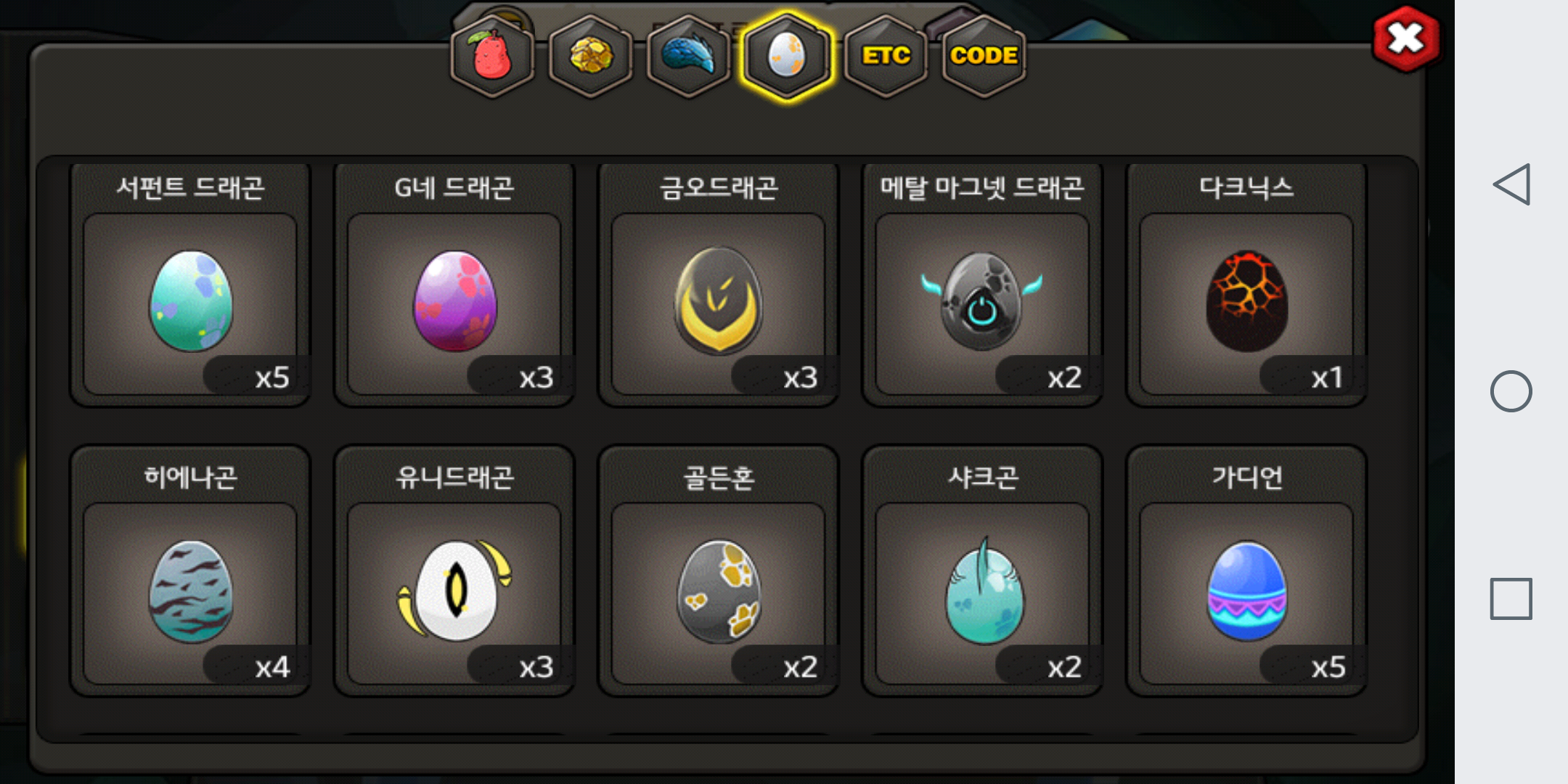Viewport: 1568px width, 784px height.
Task: Open the ETC tab
Action: pos(886,56)
